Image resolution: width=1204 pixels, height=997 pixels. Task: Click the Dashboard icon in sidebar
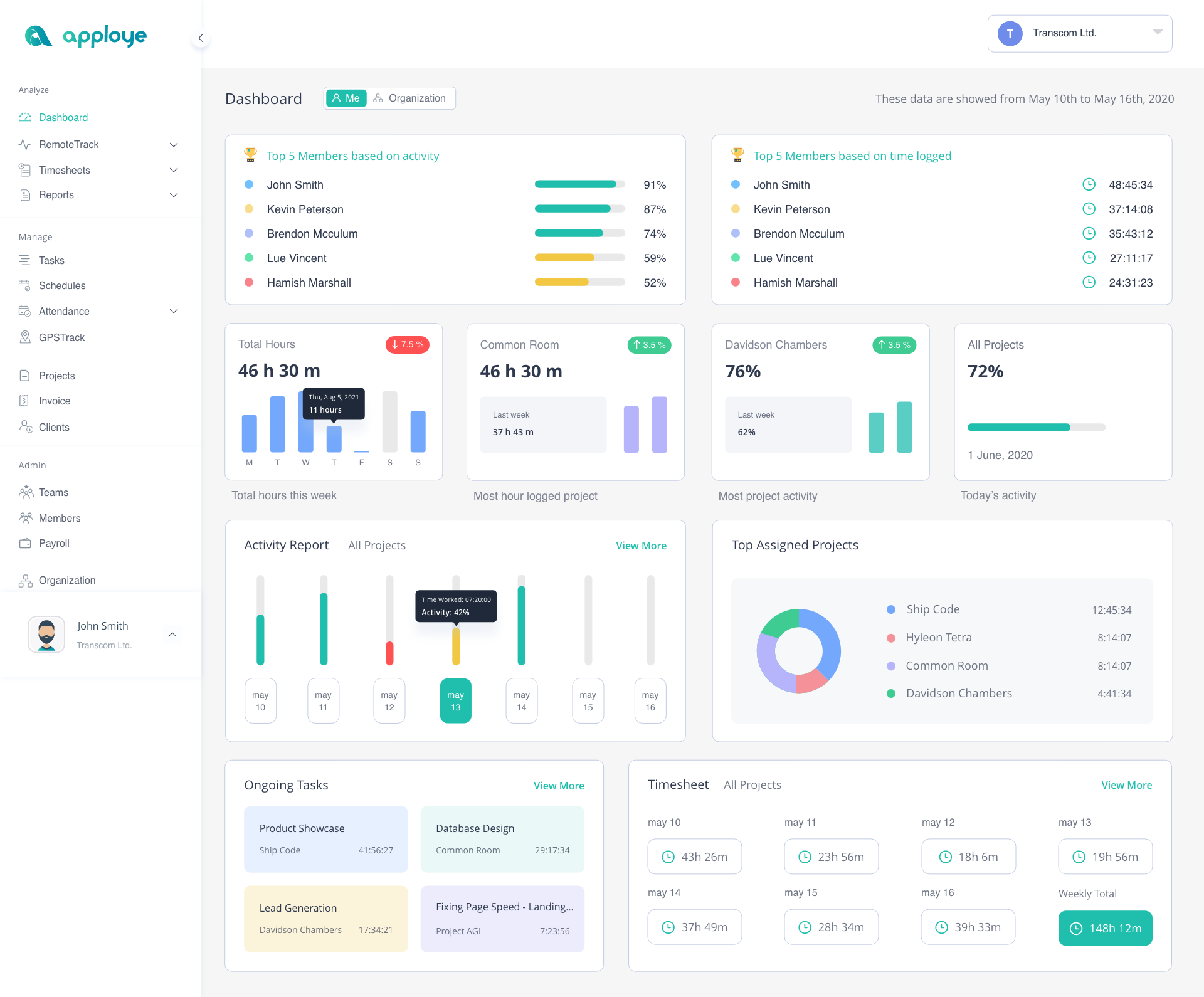click(x=25, y=117)
